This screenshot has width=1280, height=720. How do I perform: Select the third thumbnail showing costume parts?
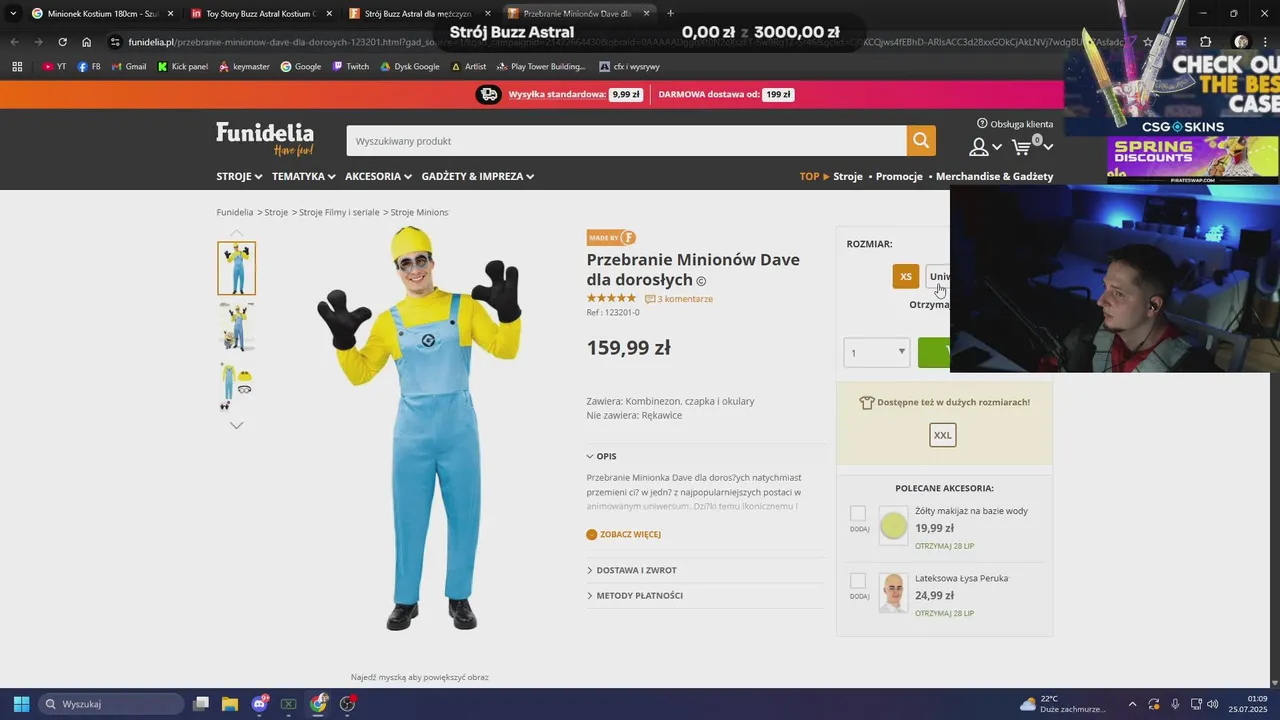pyautogui.click(x=237, y=385)
